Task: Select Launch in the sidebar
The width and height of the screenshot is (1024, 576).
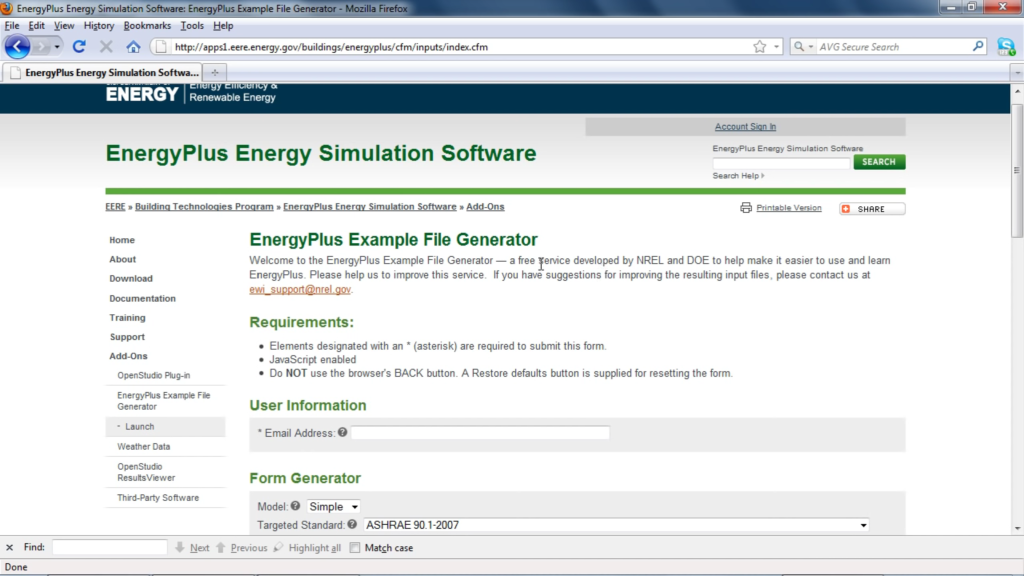Action: click(140, 426)
